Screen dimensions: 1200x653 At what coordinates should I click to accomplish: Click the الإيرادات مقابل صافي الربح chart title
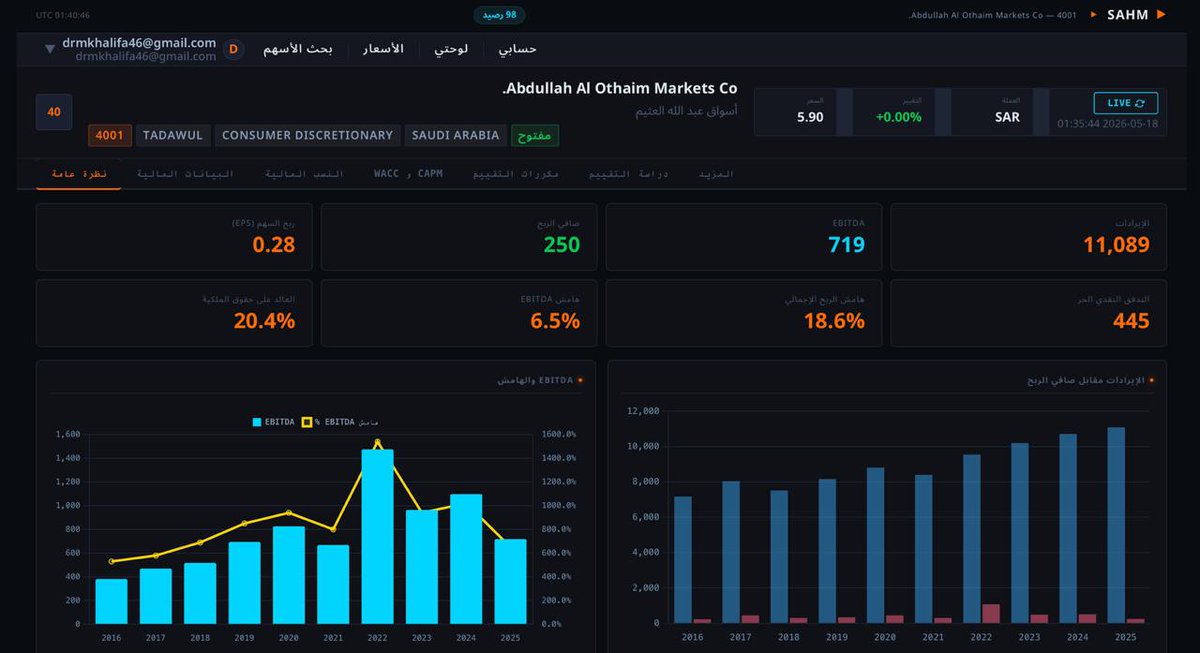point(1086,380)
